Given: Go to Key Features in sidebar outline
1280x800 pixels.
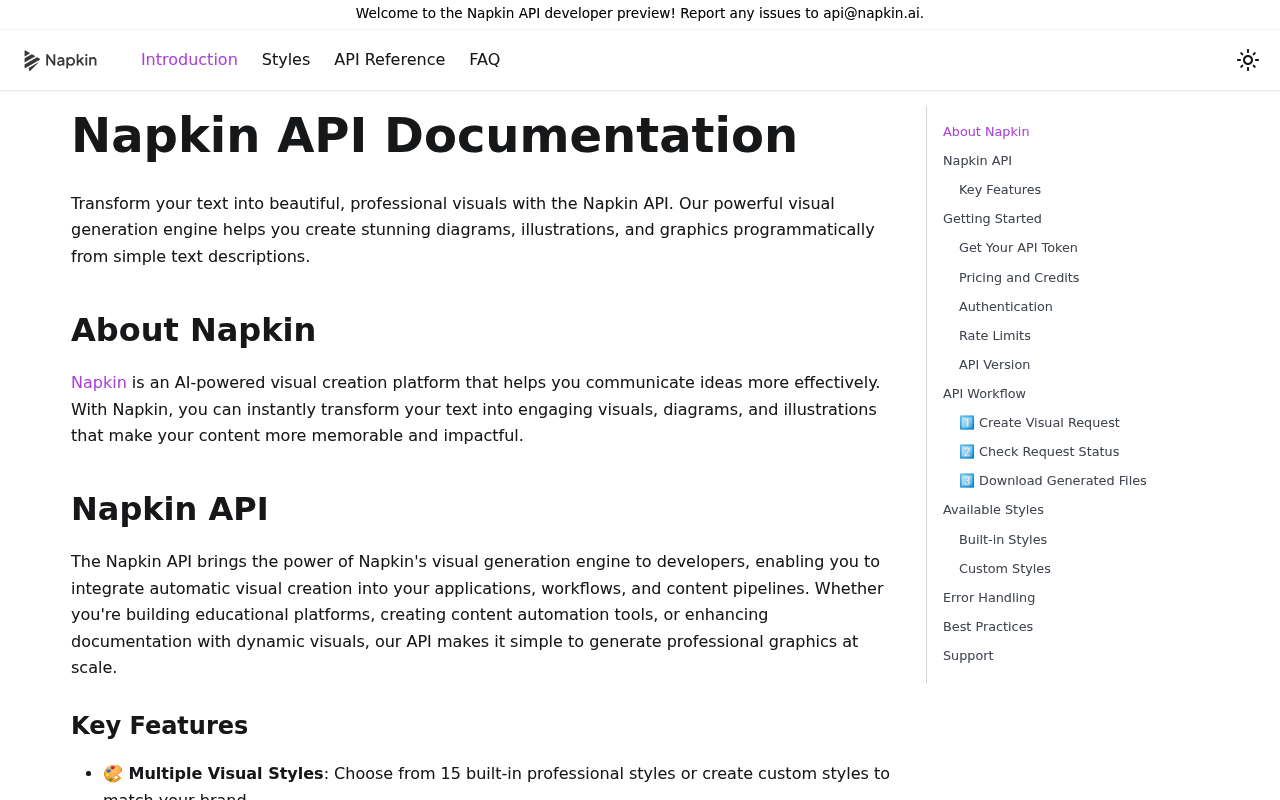Looking at the screenshot, I should [1000, 189].
